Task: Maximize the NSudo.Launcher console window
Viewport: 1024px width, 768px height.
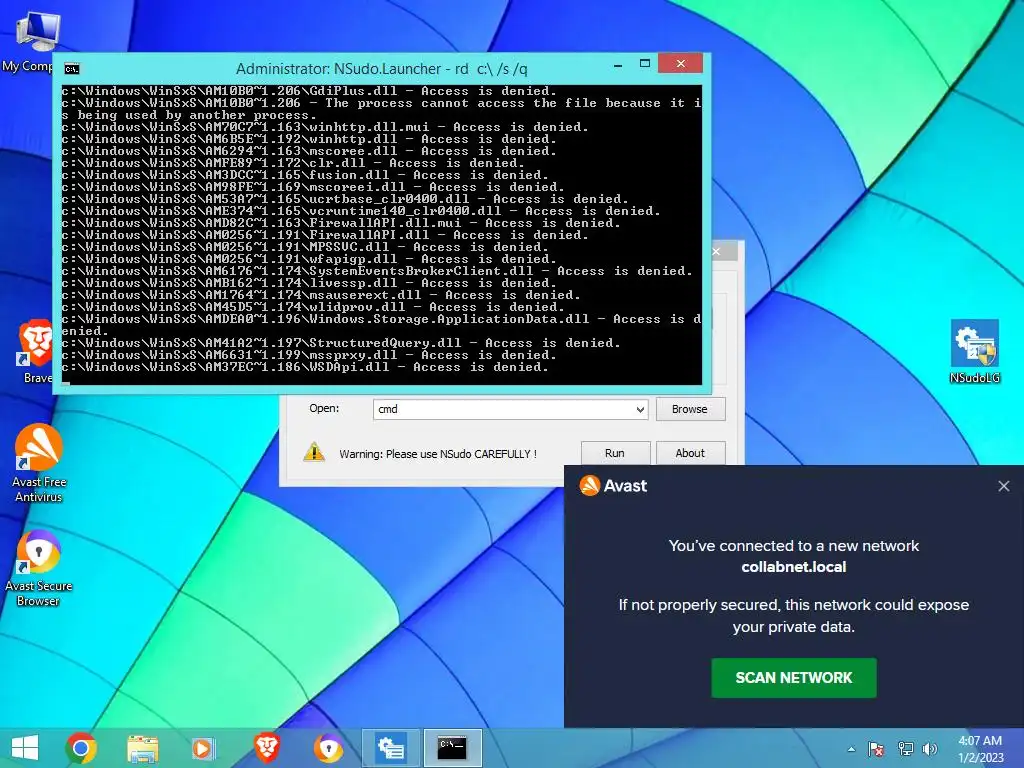Action: tap(645, 64)
